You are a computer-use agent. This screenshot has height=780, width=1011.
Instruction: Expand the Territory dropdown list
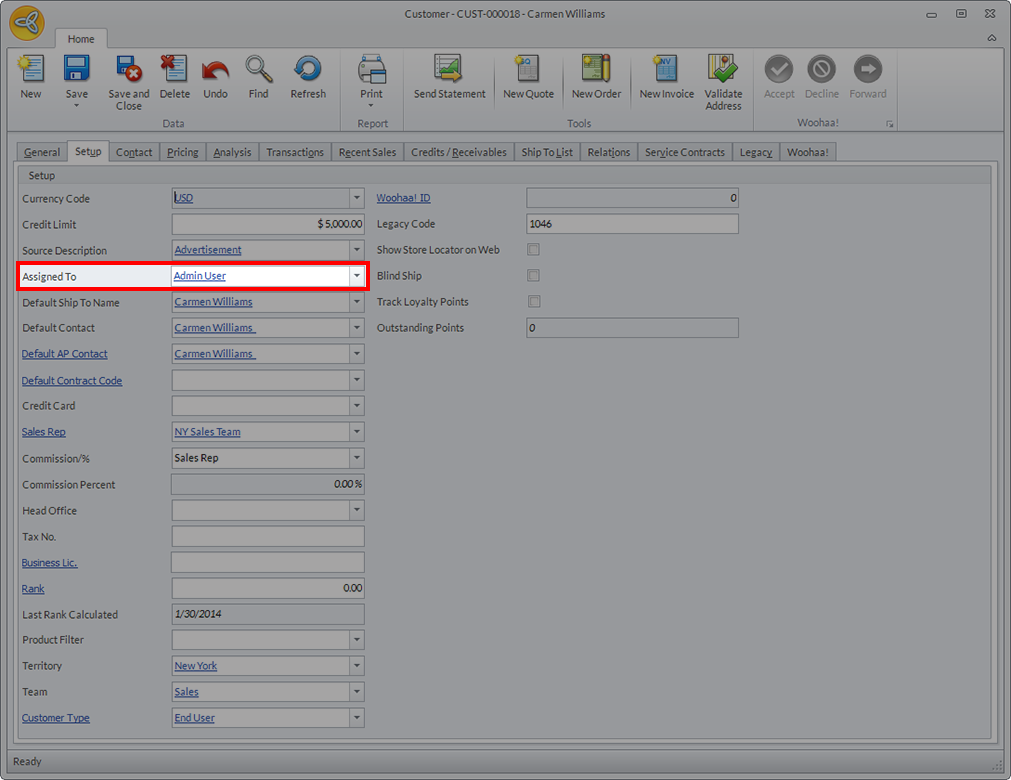click(x=356, y=666)
